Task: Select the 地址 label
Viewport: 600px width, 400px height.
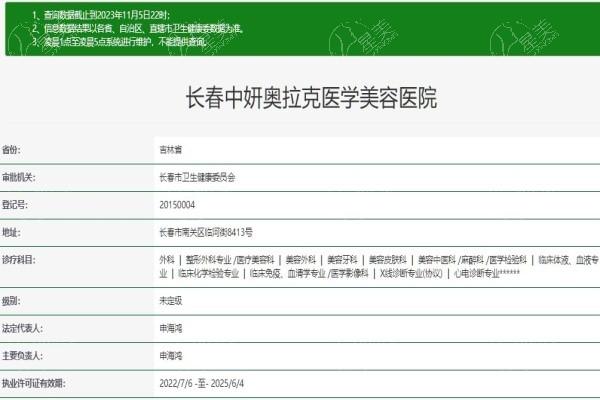Action: click(x=11, y=232)
